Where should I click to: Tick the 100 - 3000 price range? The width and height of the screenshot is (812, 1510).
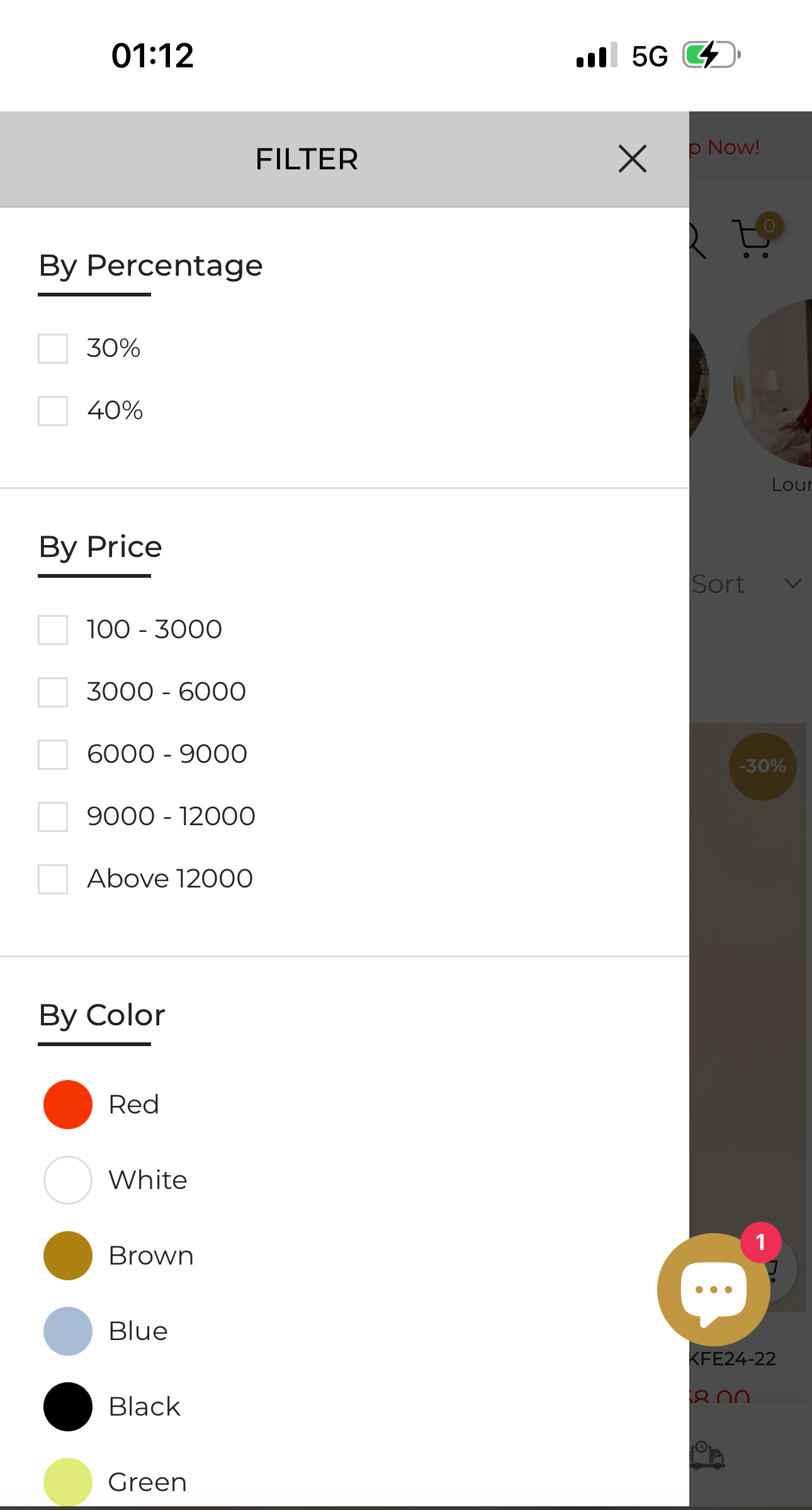coord(53,630)
